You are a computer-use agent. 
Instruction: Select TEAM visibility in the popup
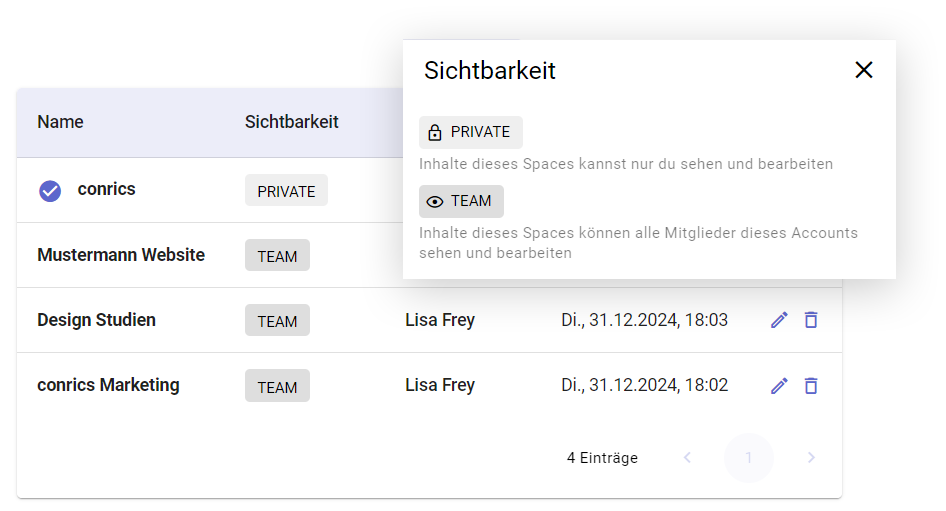pyautogui.click(x=462, y=201)
